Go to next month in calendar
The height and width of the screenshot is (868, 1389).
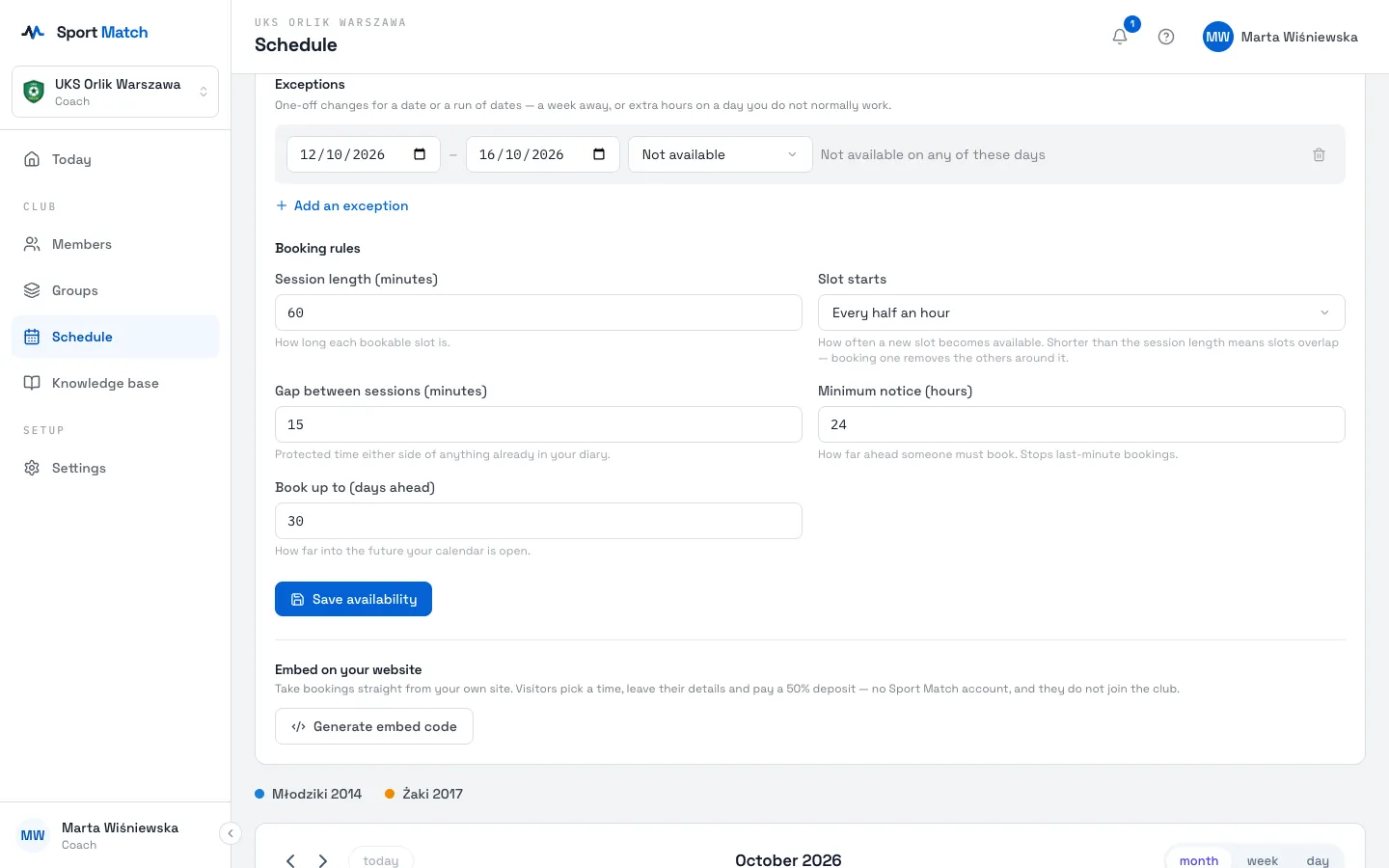[x=323, y=860]
